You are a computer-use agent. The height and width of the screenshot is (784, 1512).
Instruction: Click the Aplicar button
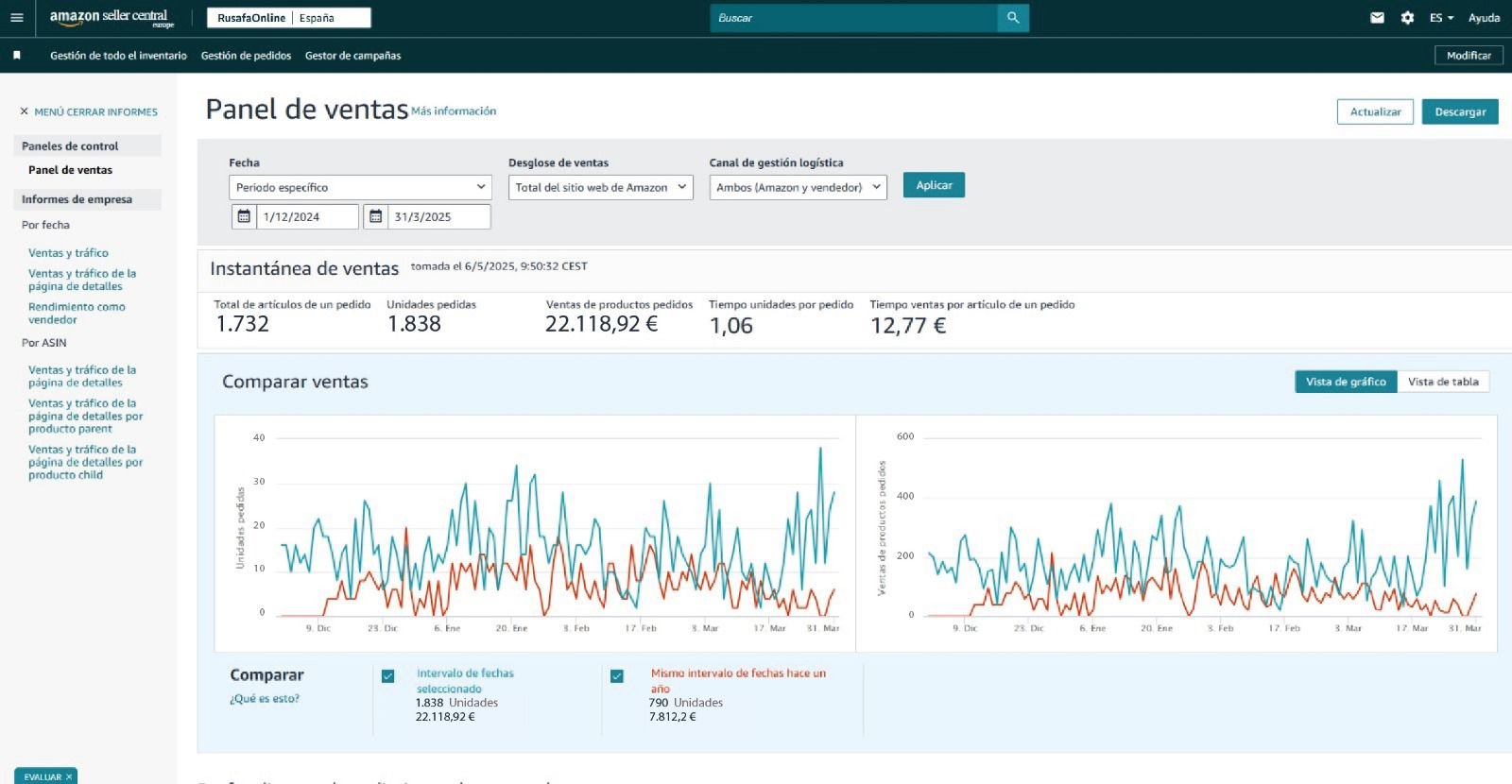tap(934, 185)
